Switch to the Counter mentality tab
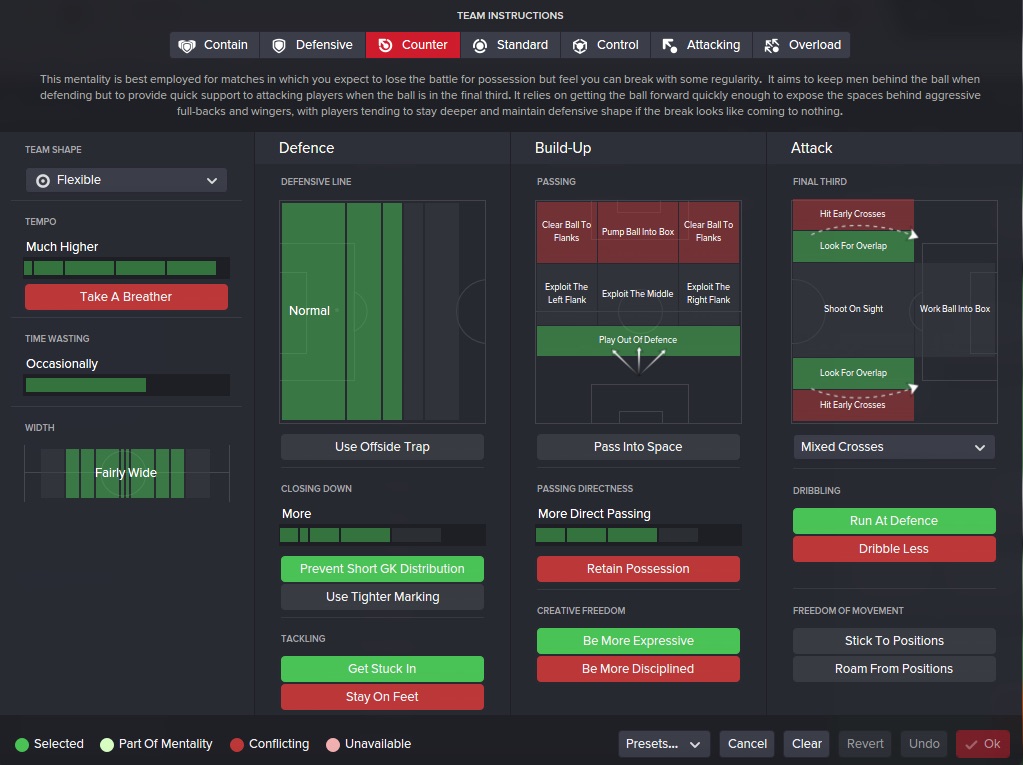The height and width of the screenshot is (765, 1023). [x=413, y=45]
